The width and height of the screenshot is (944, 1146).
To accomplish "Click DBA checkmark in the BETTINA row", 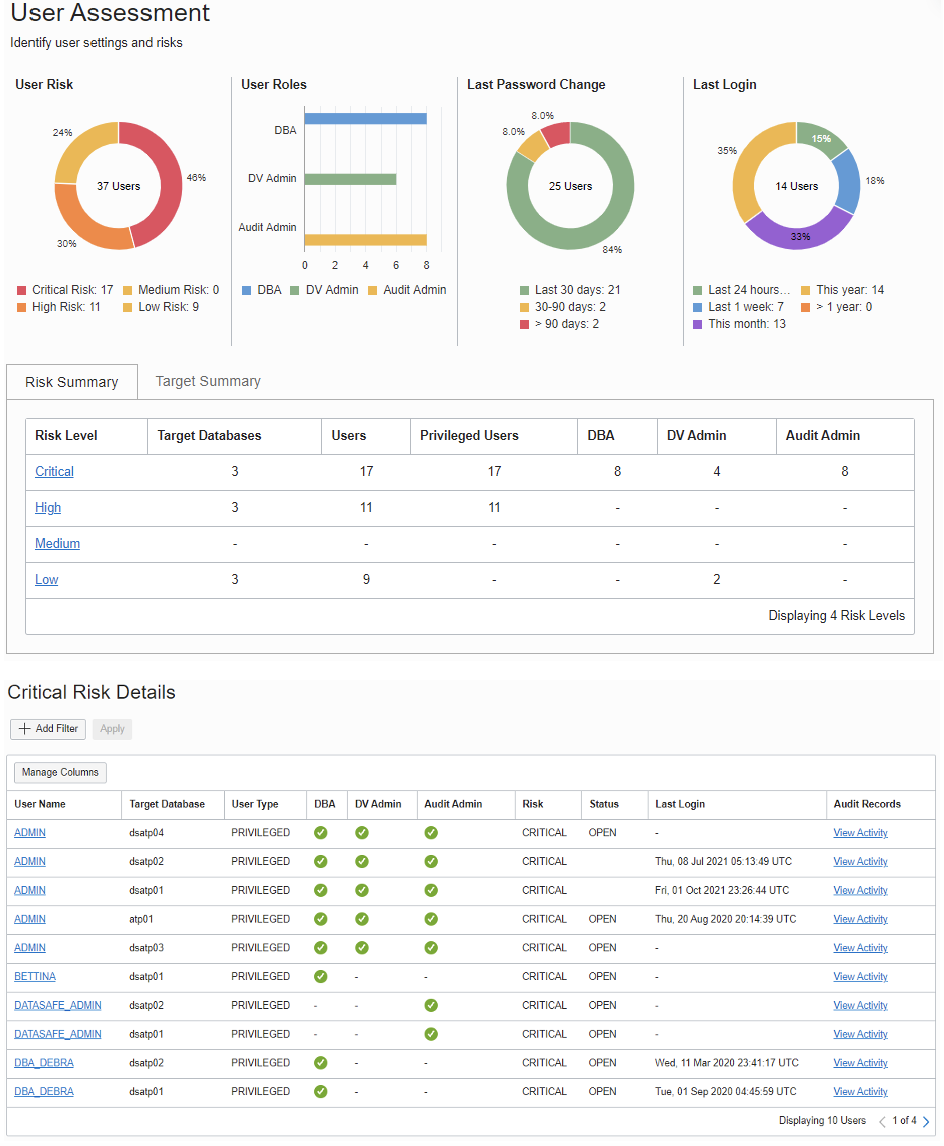I will point(321,976).
